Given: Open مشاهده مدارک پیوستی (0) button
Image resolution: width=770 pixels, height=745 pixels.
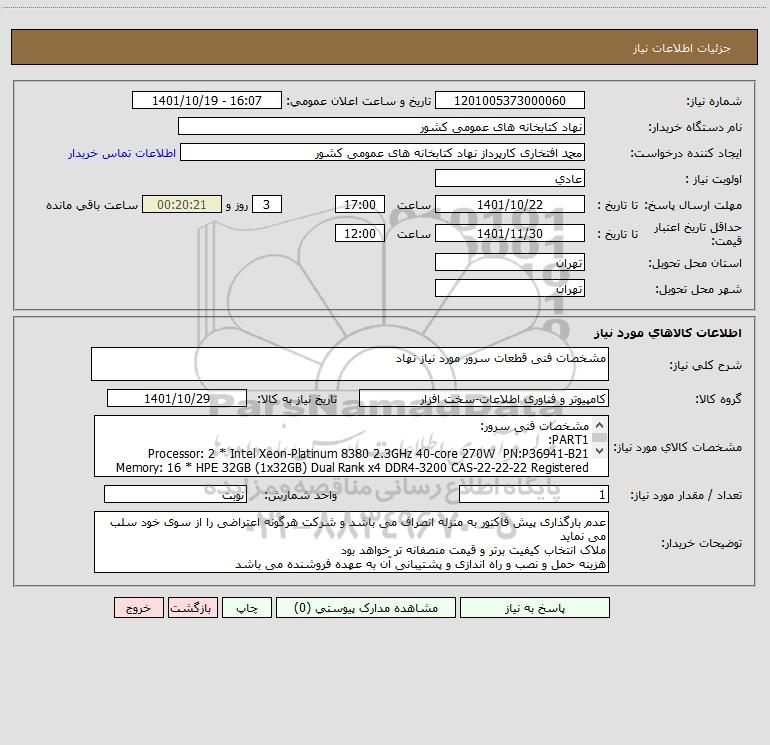Looking at the screenshot, I should pos(366,608).
